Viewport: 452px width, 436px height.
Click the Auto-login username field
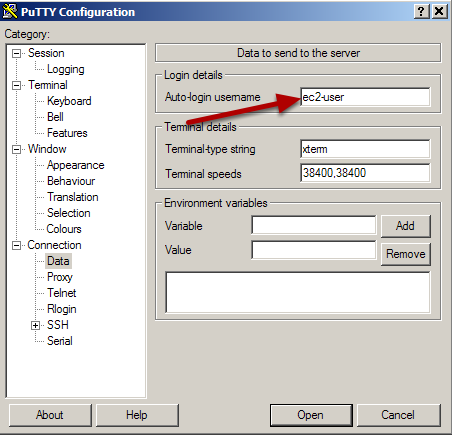pos(365,97)
